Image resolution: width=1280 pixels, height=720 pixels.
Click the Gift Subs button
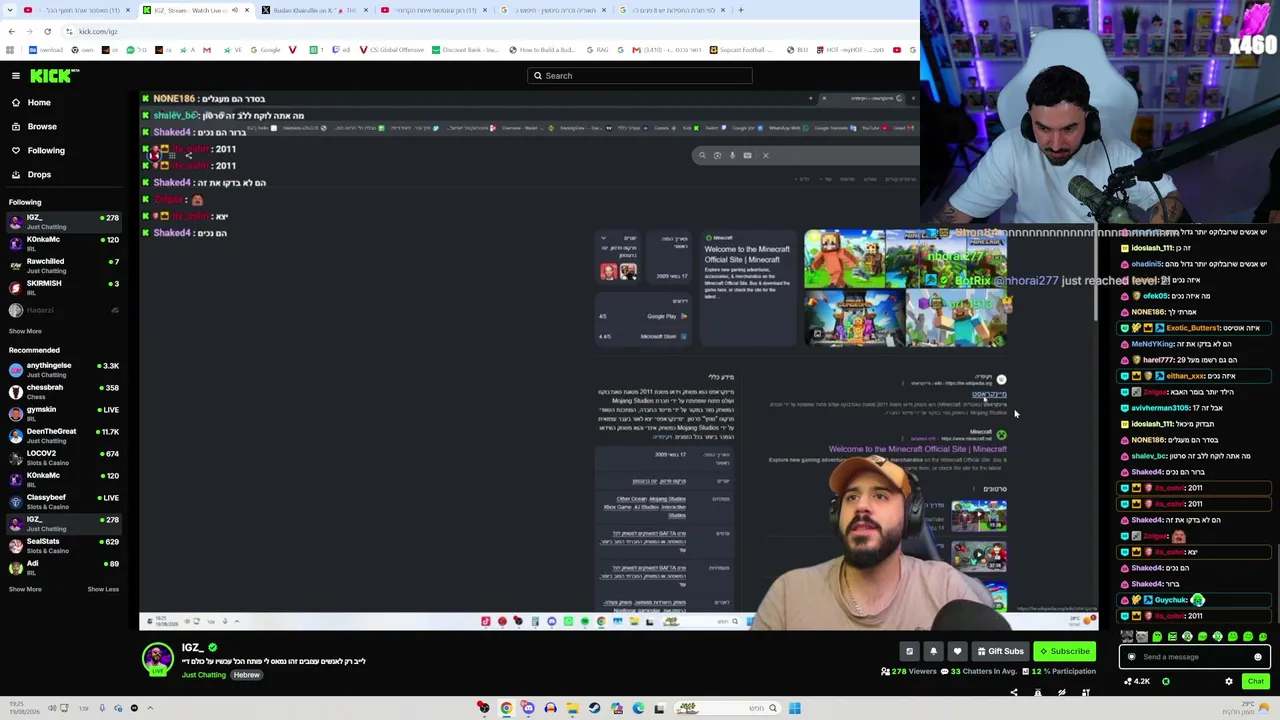(1000, 651)
